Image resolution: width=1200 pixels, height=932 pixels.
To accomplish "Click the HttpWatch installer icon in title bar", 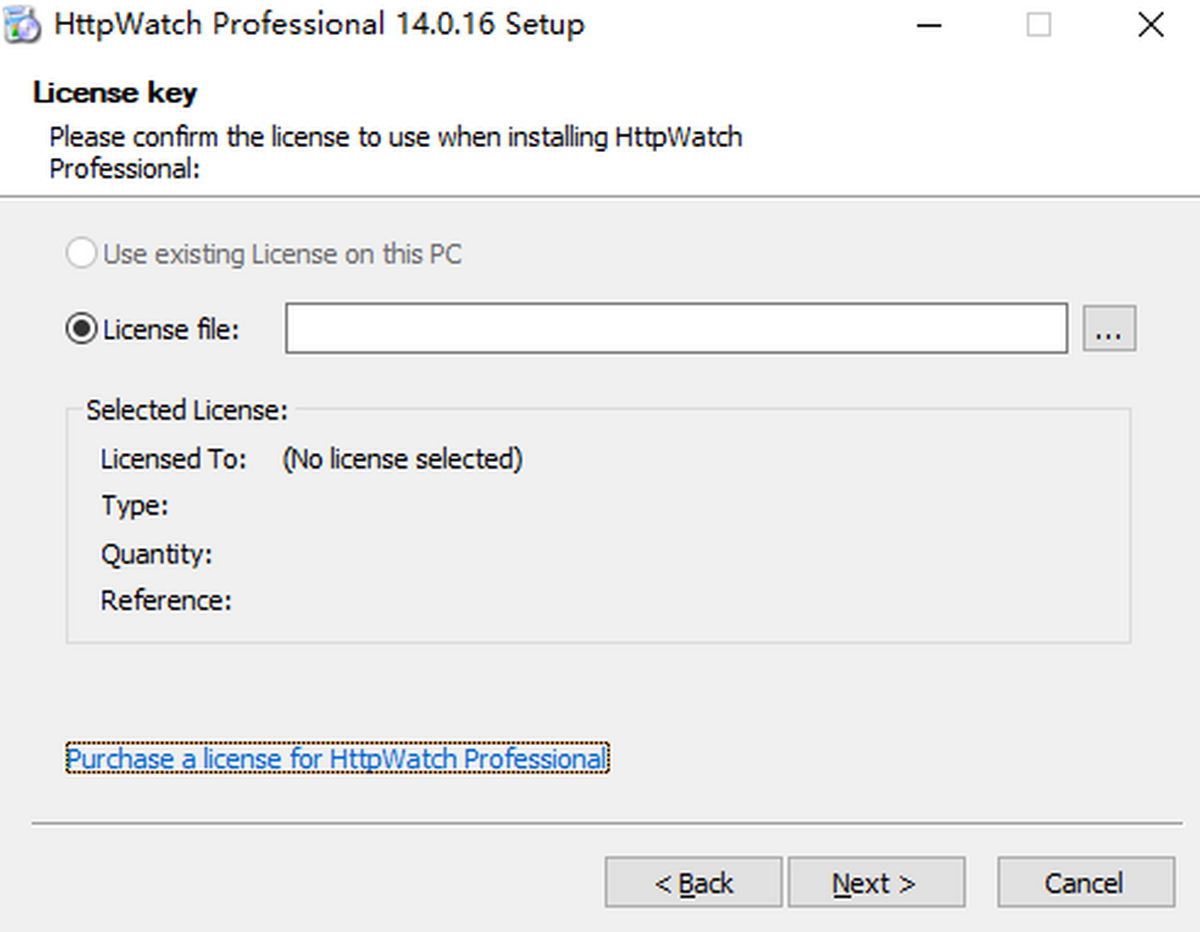I will point(22,25).
